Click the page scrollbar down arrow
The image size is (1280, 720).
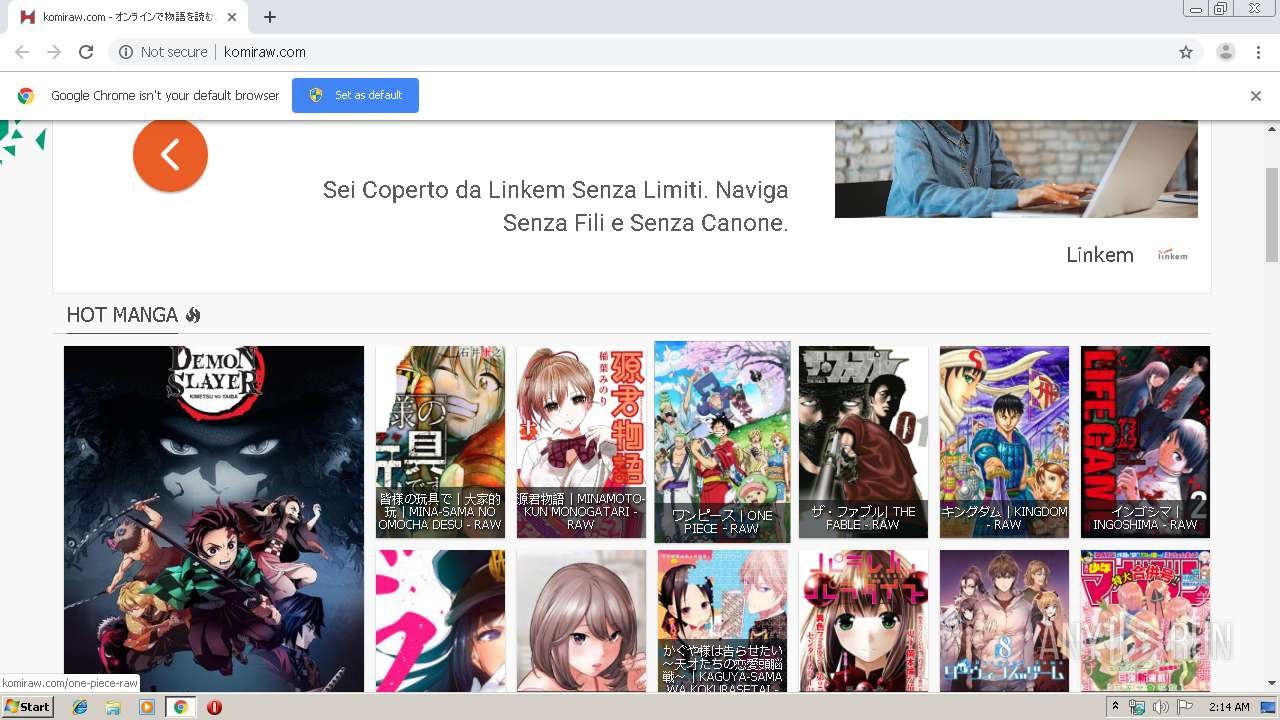[x=1272, y=683]
